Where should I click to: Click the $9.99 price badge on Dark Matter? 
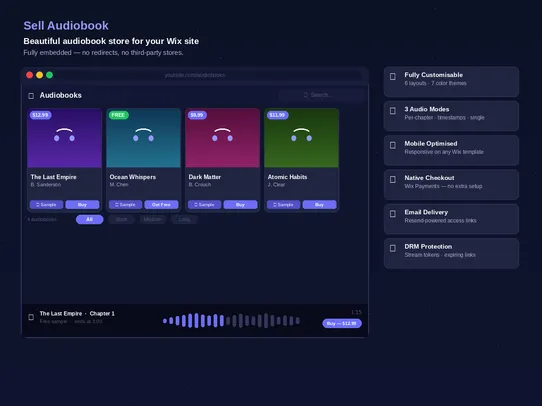(x=197, y=115)
